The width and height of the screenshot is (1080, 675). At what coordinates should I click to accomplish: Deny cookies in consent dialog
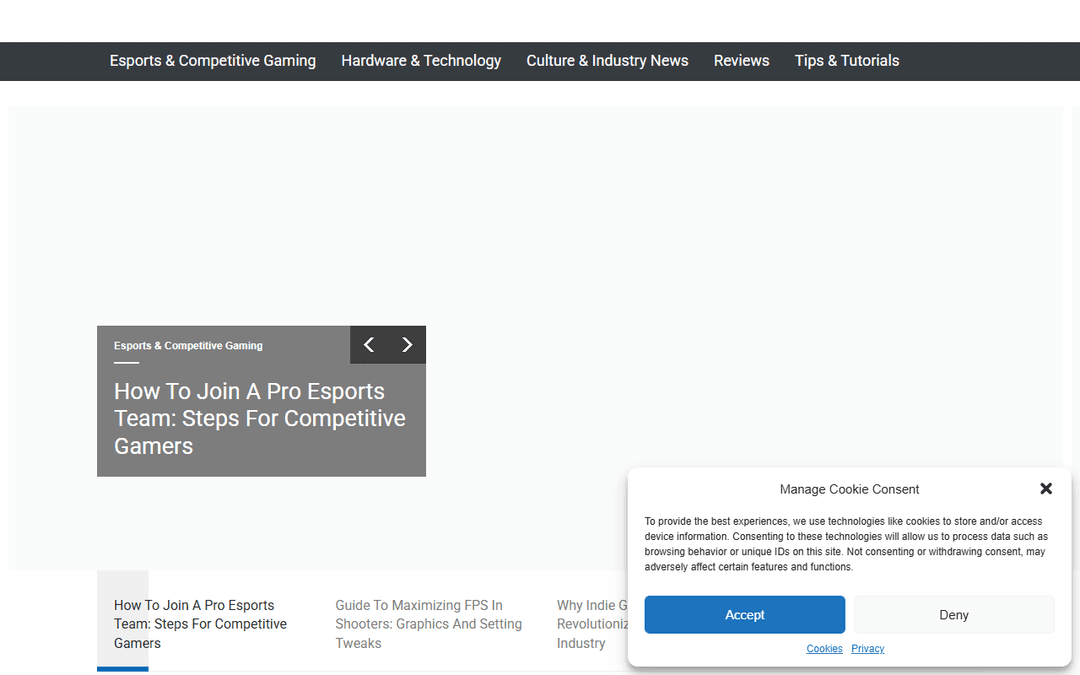(954, 614)
